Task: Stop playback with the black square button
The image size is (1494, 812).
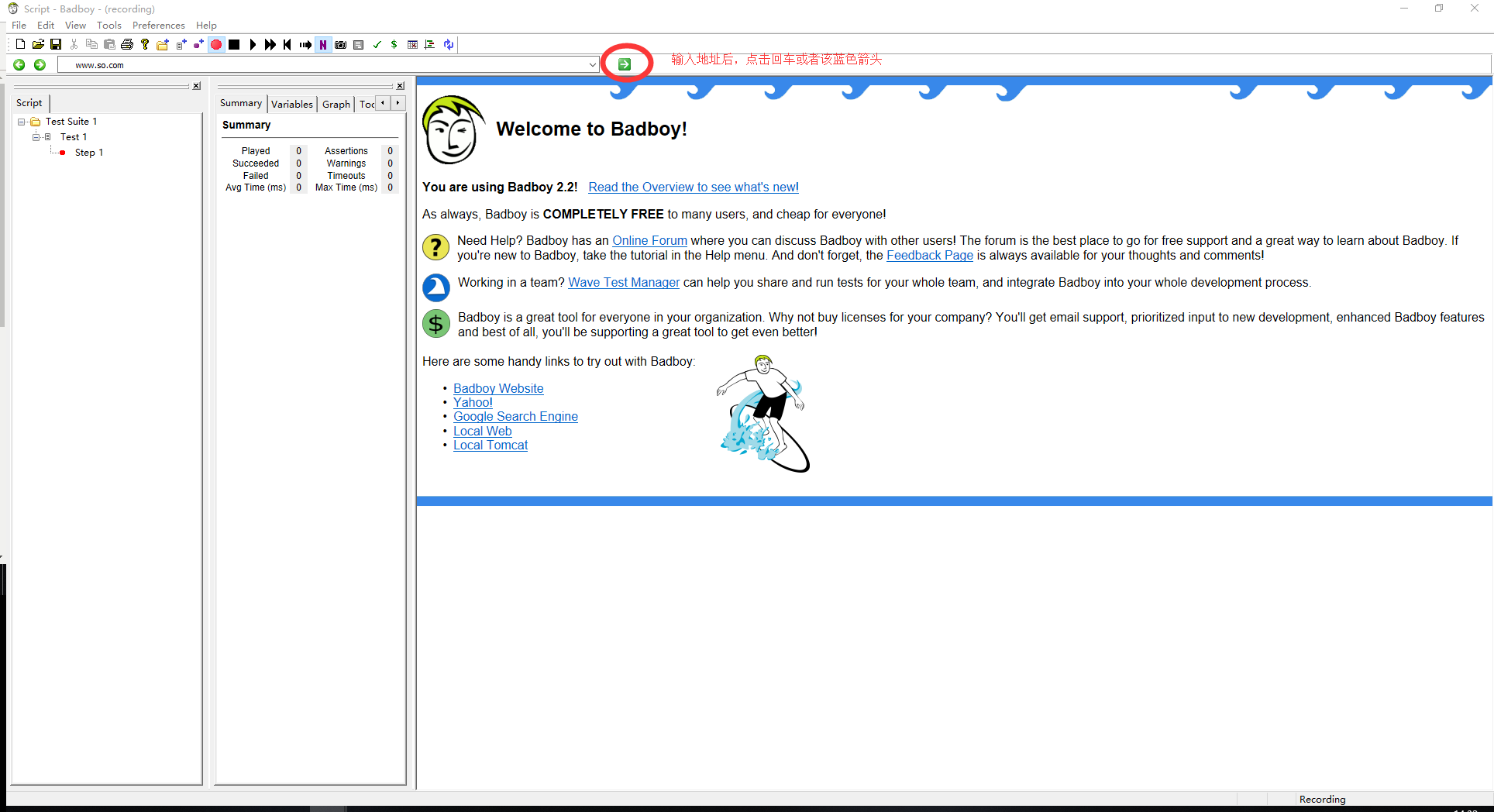Action: (234, 44)
